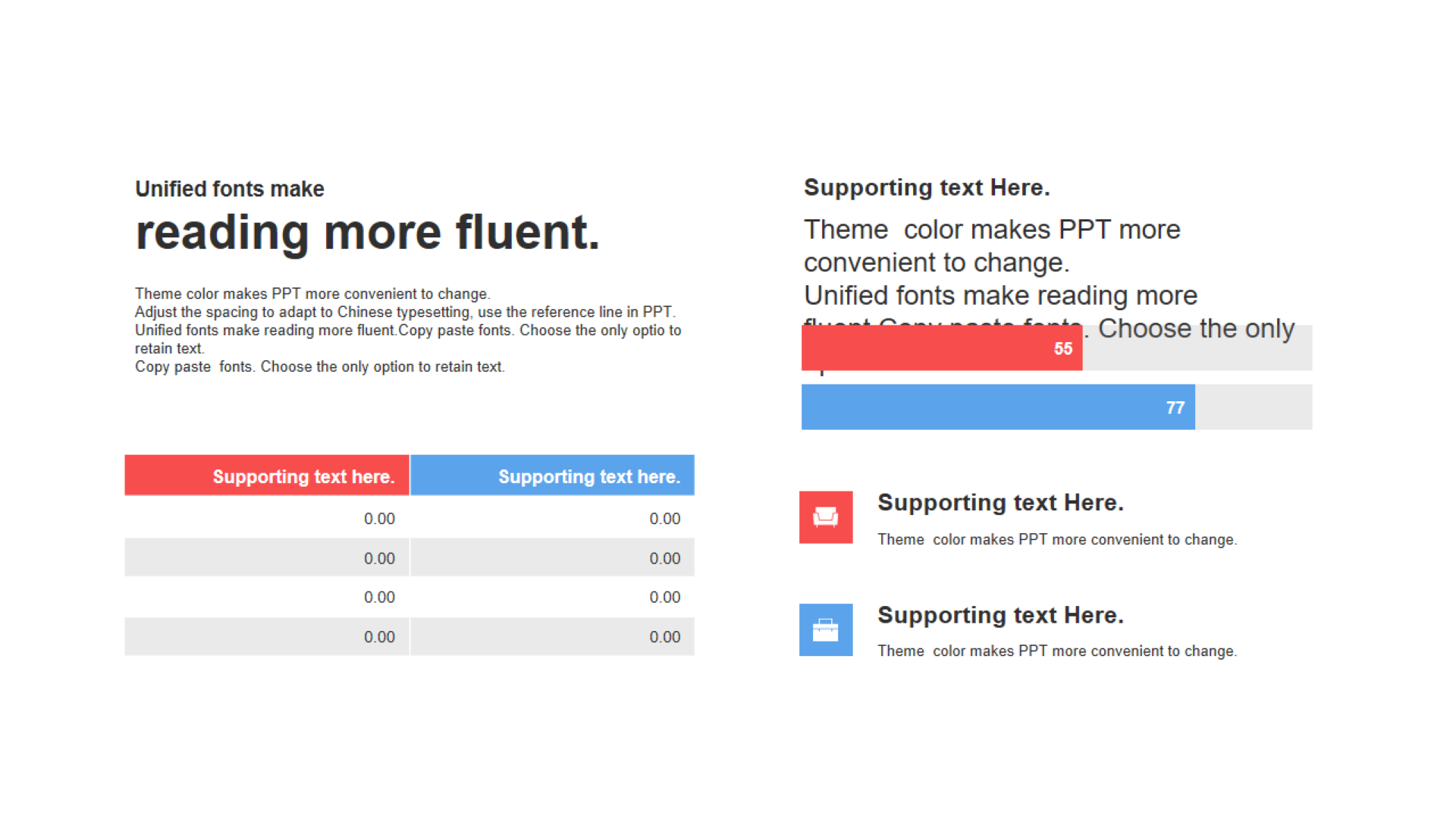This screenshot has height=819, width=1456.
Task: Select the heading beside the armchair icon
Action: 1000,502
